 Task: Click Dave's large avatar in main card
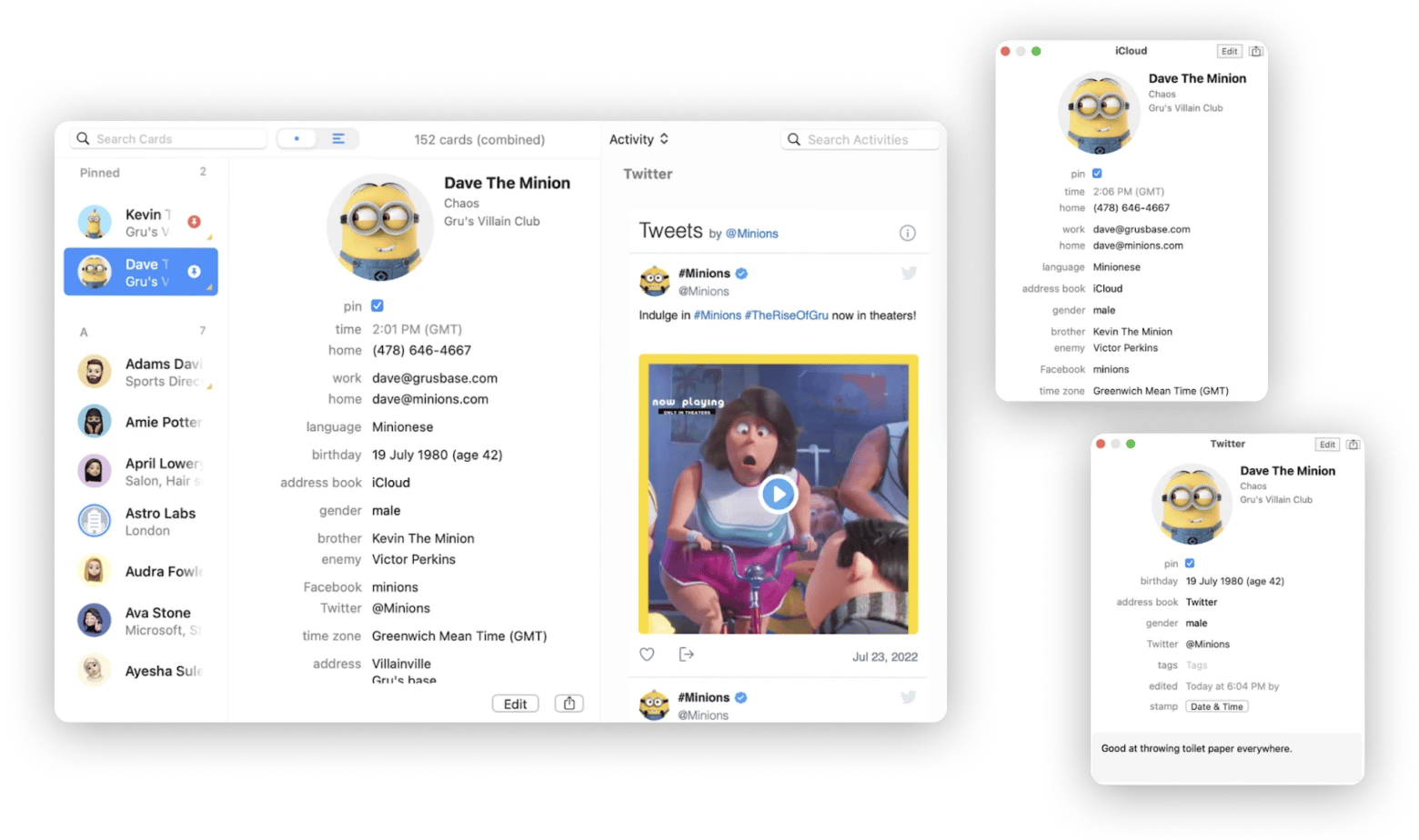point(380,227)
